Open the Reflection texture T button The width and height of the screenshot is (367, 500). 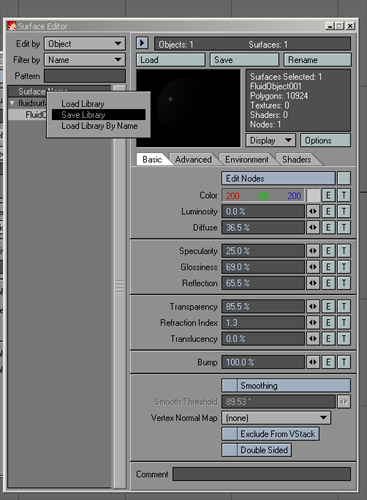pos(344,283)
